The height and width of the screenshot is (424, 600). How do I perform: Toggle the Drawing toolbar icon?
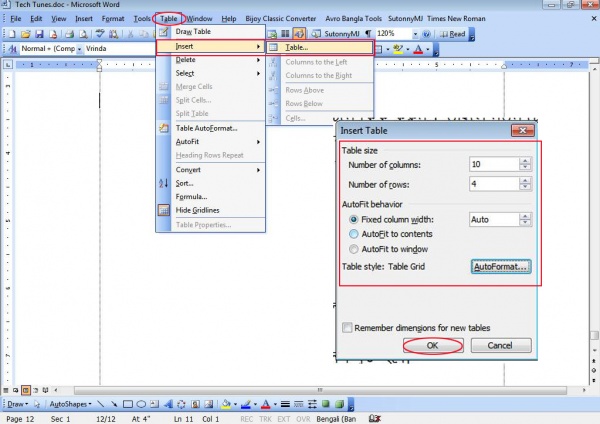point(299,34)
